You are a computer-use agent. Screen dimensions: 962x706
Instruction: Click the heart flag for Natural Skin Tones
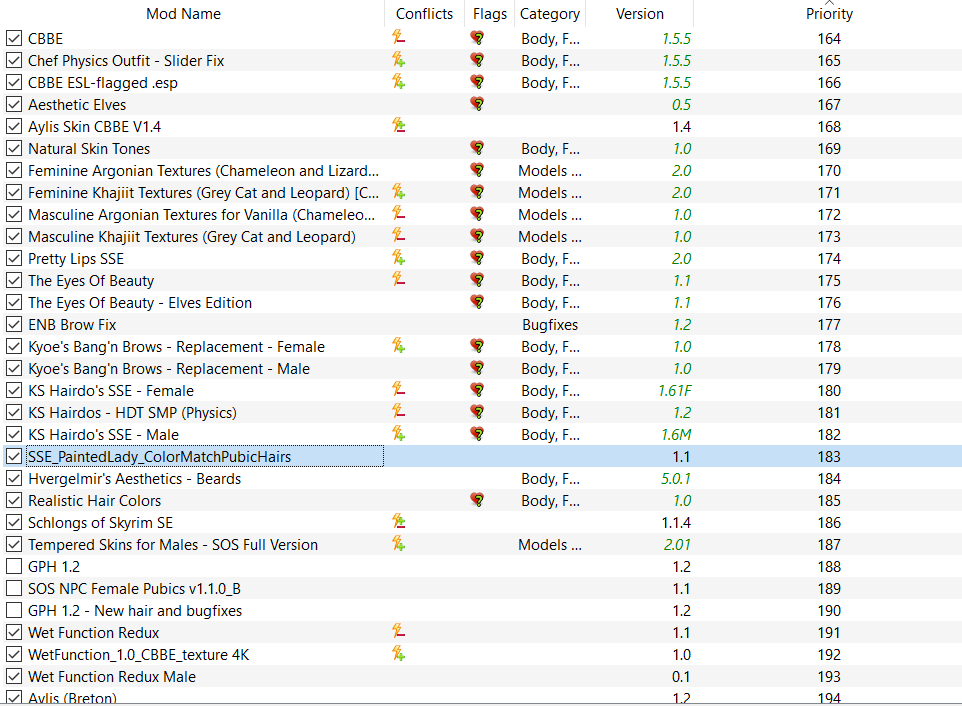coord(477,148)
